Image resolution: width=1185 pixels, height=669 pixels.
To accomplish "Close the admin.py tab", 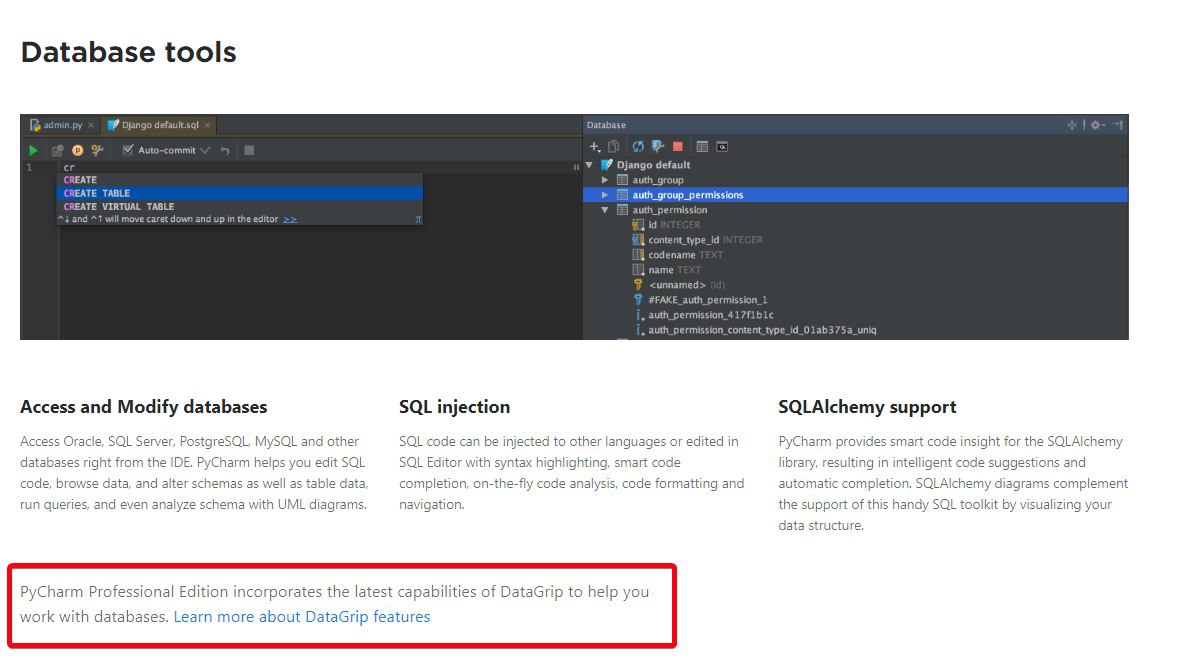I will pyautogui.click(x=91, y=125).
